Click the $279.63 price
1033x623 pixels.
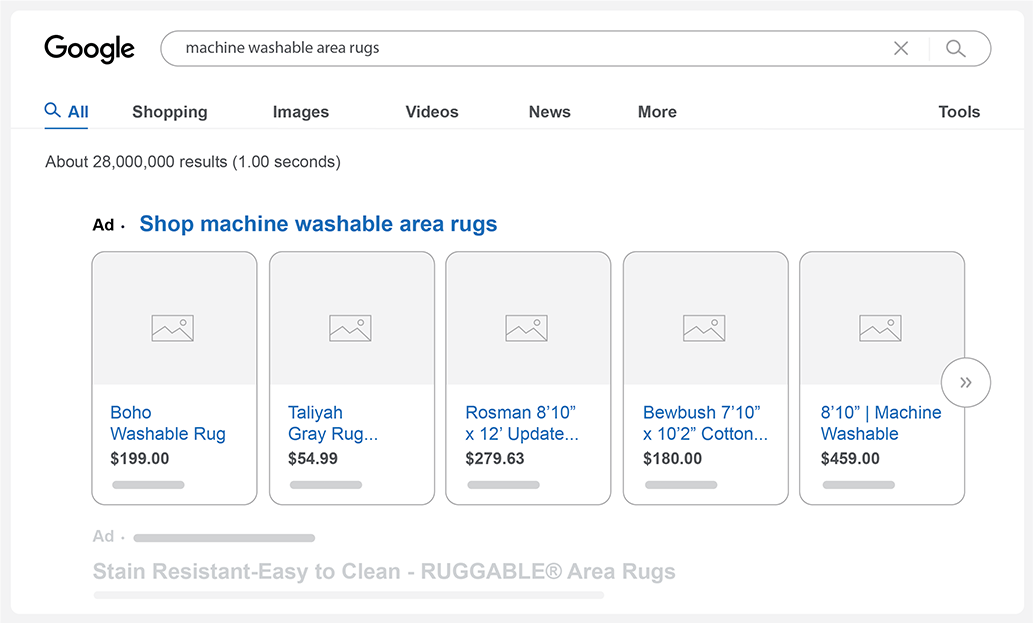pos(495,458)
